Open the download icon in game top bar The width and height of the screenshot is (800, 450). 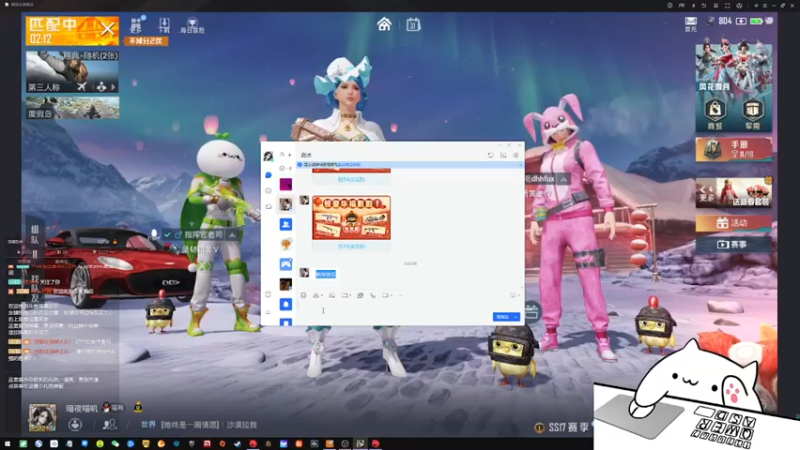click(164, 25)
